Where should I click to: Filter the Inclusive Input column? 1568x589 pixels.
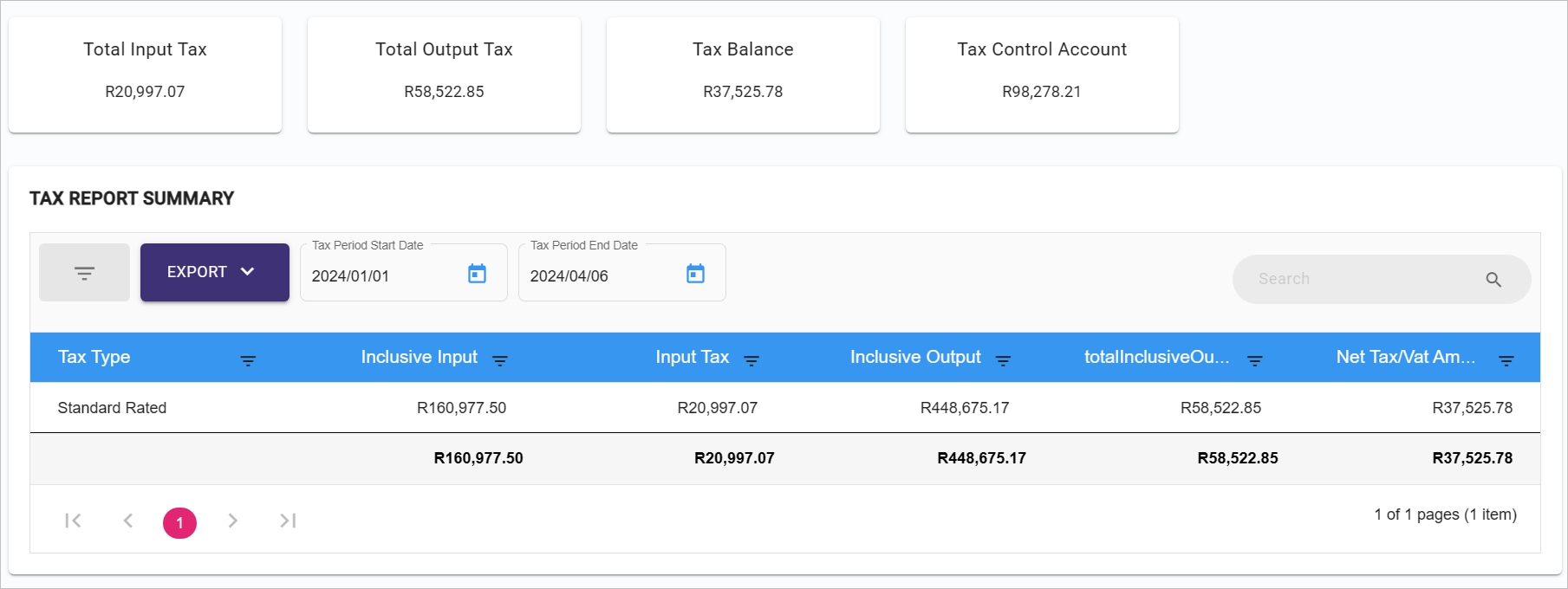(x=500, y=360)
